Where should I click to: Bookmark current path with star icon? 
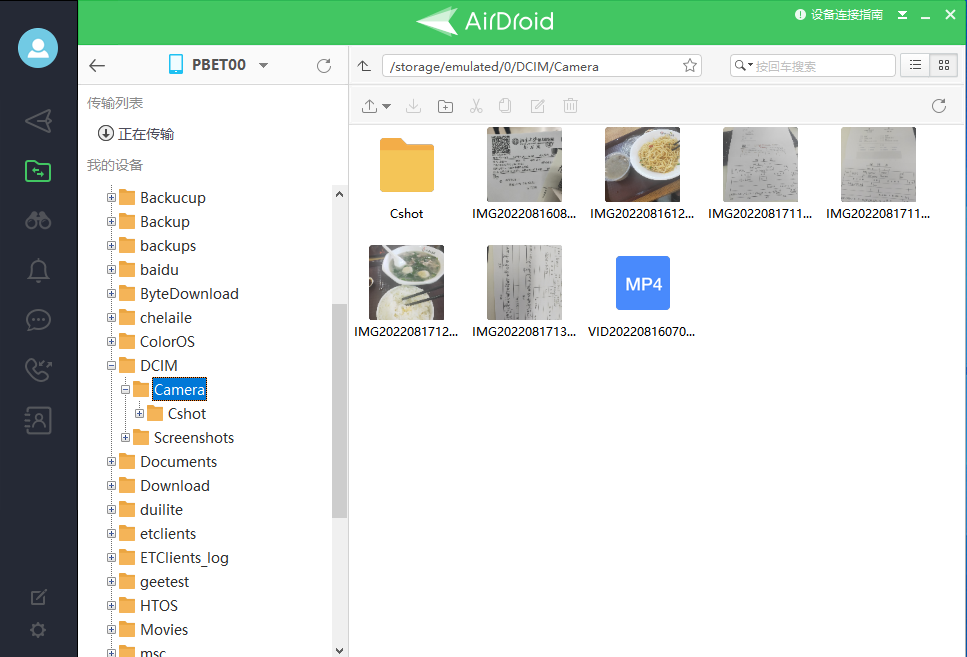pyautogui.click(x=689, y=65)
